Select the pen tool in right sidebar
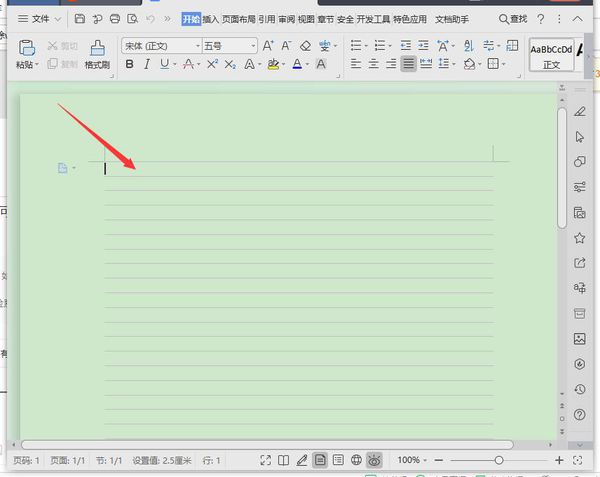 click(579, 112)
